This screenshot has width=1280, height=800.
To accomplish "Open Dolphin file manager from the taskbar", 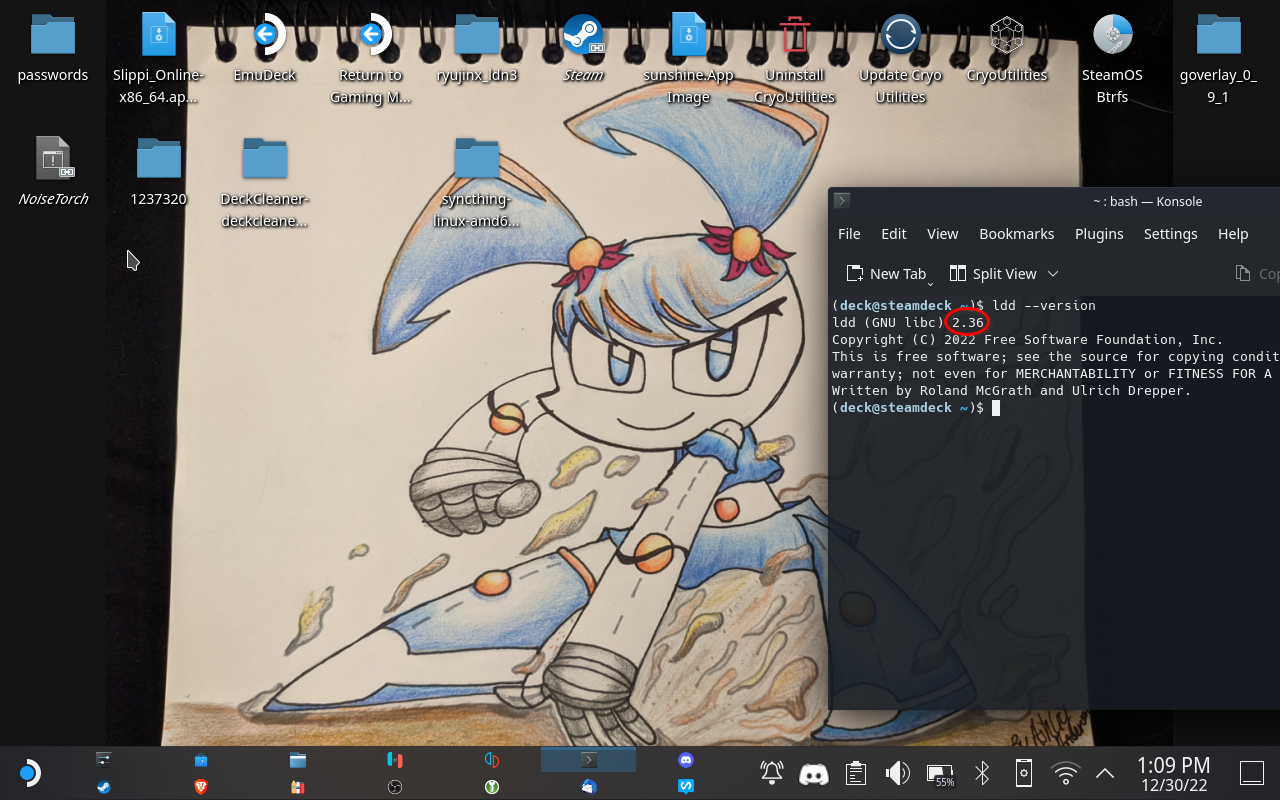I will point(297,760).
